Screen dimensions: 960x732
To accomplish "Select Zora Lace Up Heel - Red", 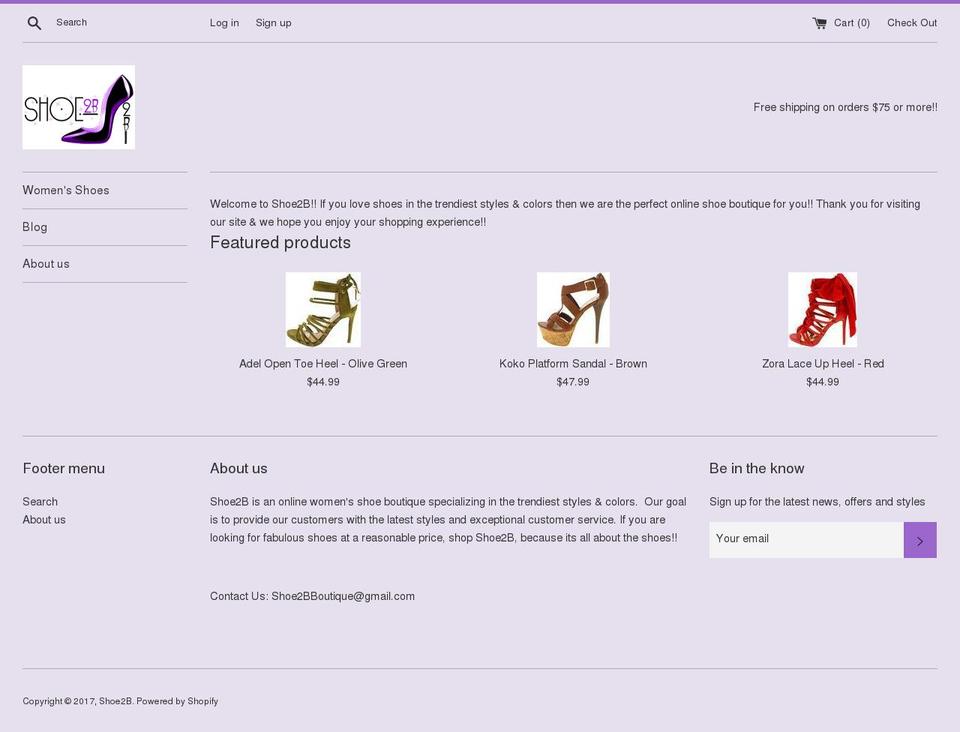I will 822,363.
